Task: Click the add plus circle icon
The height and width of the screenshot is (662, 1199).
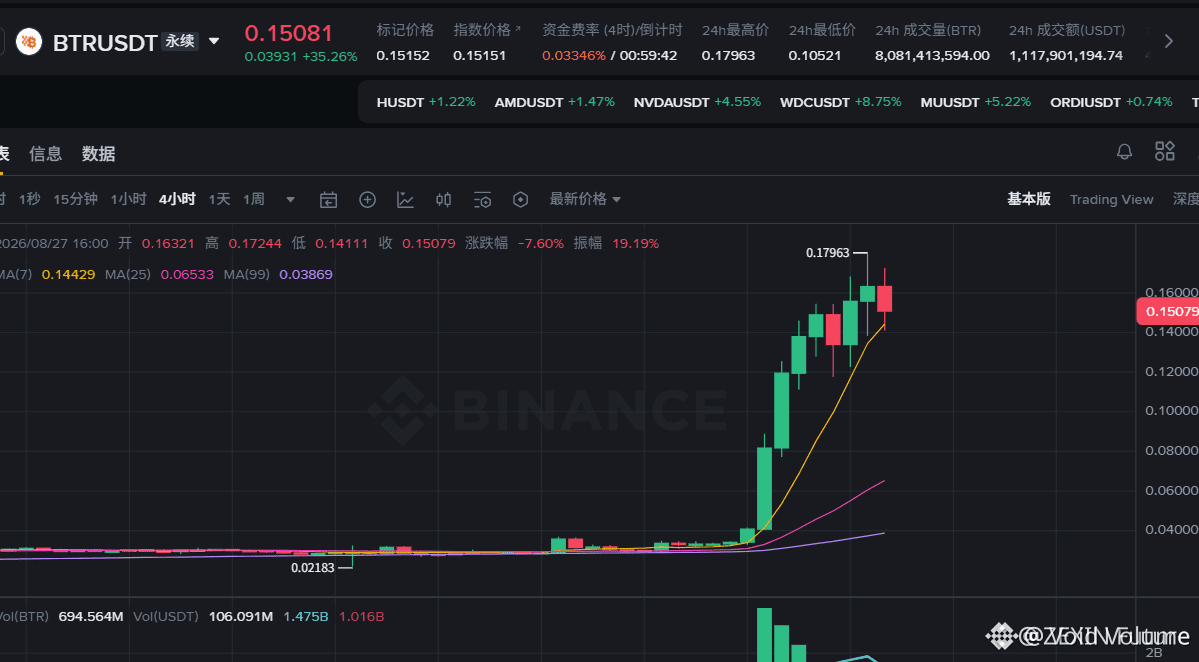Action: point(367,200)
